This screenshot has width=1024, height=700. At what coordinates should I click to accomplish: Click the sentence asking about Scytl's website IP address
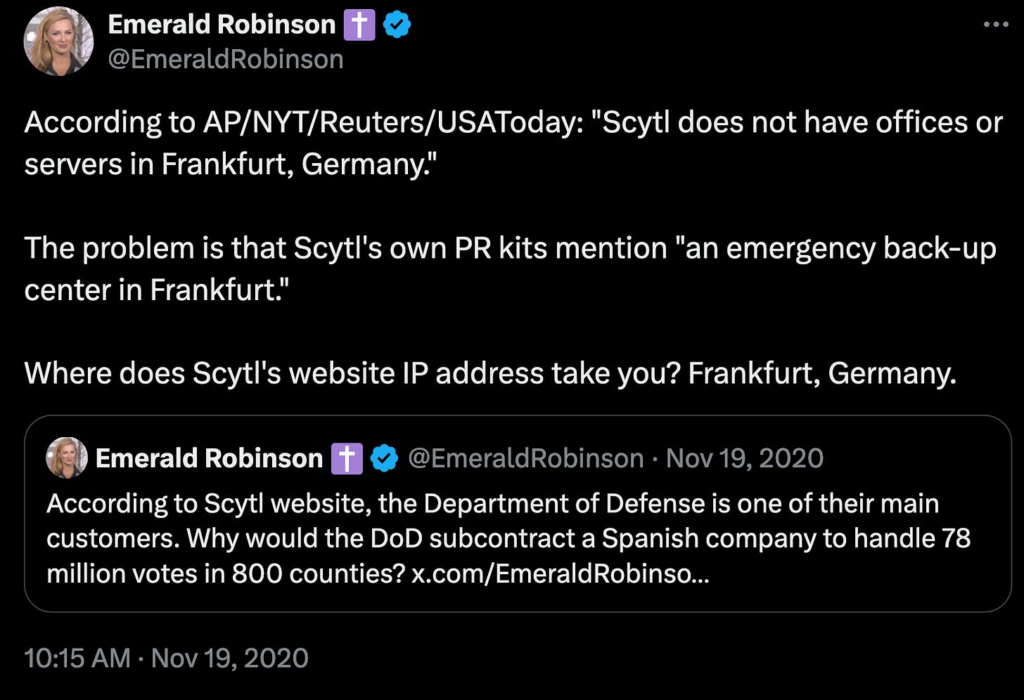click(x=490, y=373)
